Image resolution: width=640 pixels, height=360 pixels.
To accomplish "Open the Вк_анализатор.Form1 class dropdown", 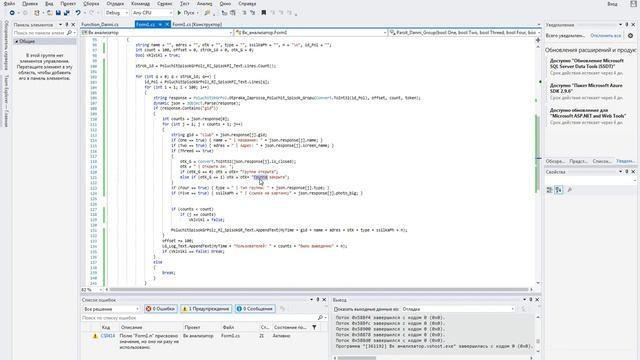I will pyautogui.click(x=311, y=32).
